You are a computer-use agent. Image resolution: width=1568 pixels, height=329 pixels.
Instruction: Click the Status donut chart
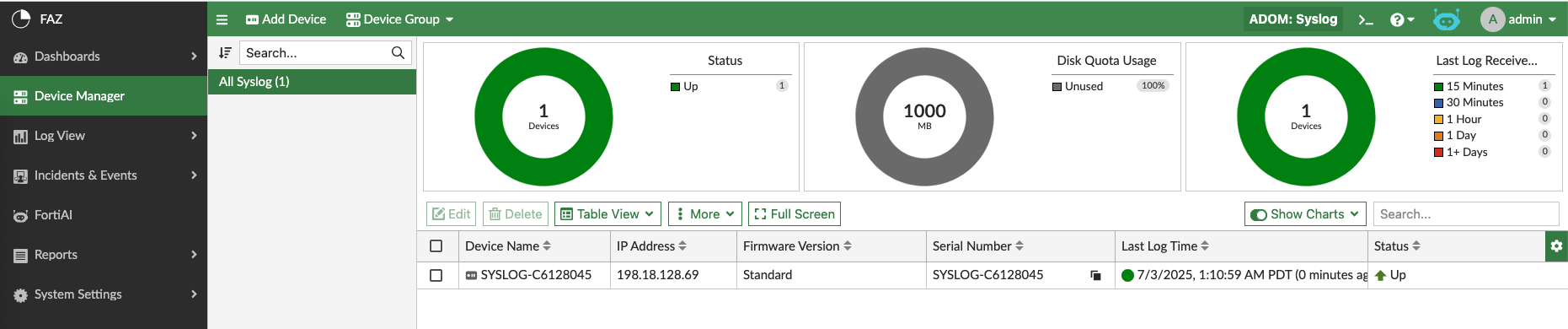tap(543, 116)
